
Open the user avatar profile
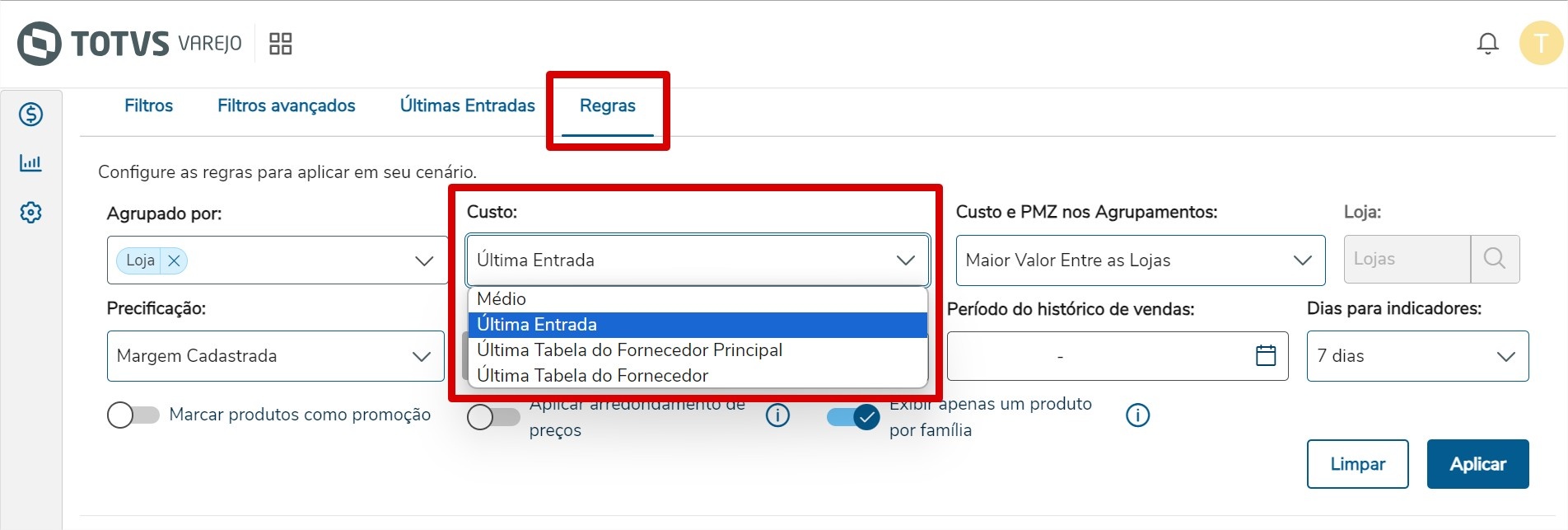(1540, 44)
